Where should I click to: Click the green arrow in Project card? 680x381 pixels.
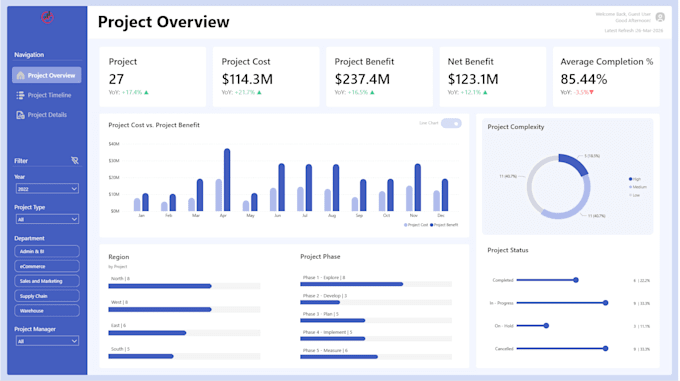146,92
